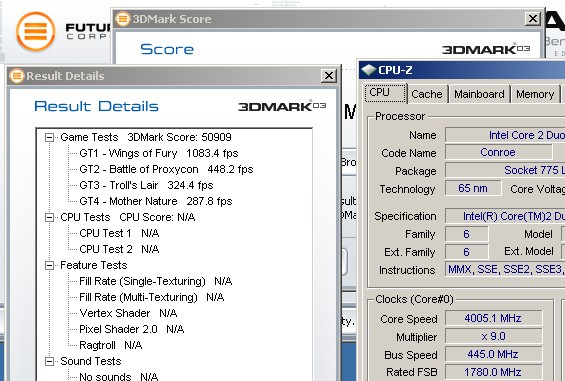Click the 3DMark Score title bar icon

[123, 19]
